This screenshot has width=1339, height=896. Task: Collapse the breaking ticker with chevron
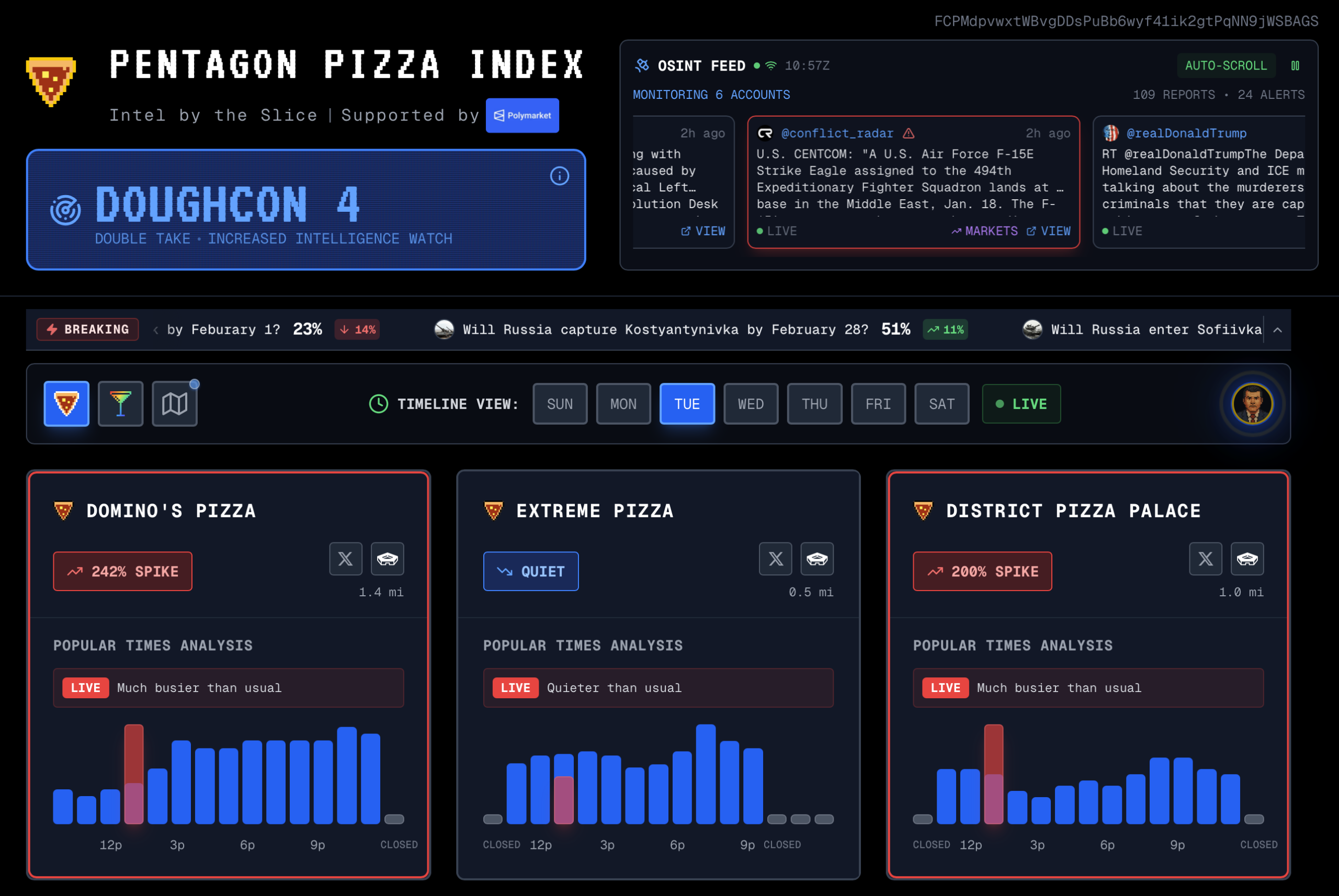1278,330
